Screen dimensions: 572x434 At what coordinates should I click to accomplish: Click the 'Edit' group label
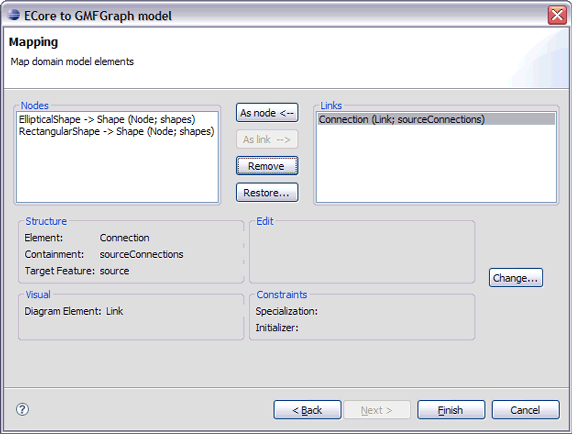pos(265,221)
